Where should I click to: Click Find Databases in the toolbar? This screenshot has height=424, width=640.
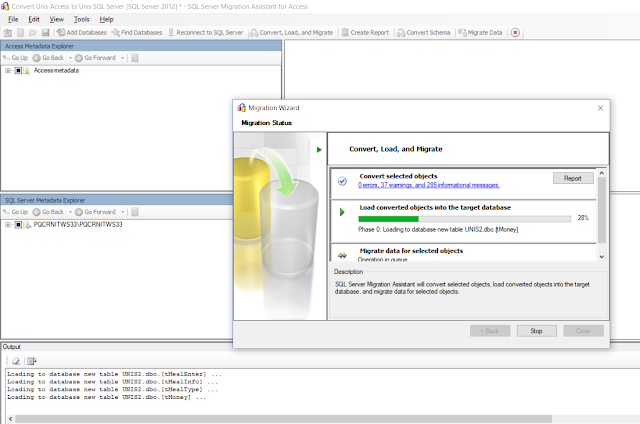[x=137, y=32]
